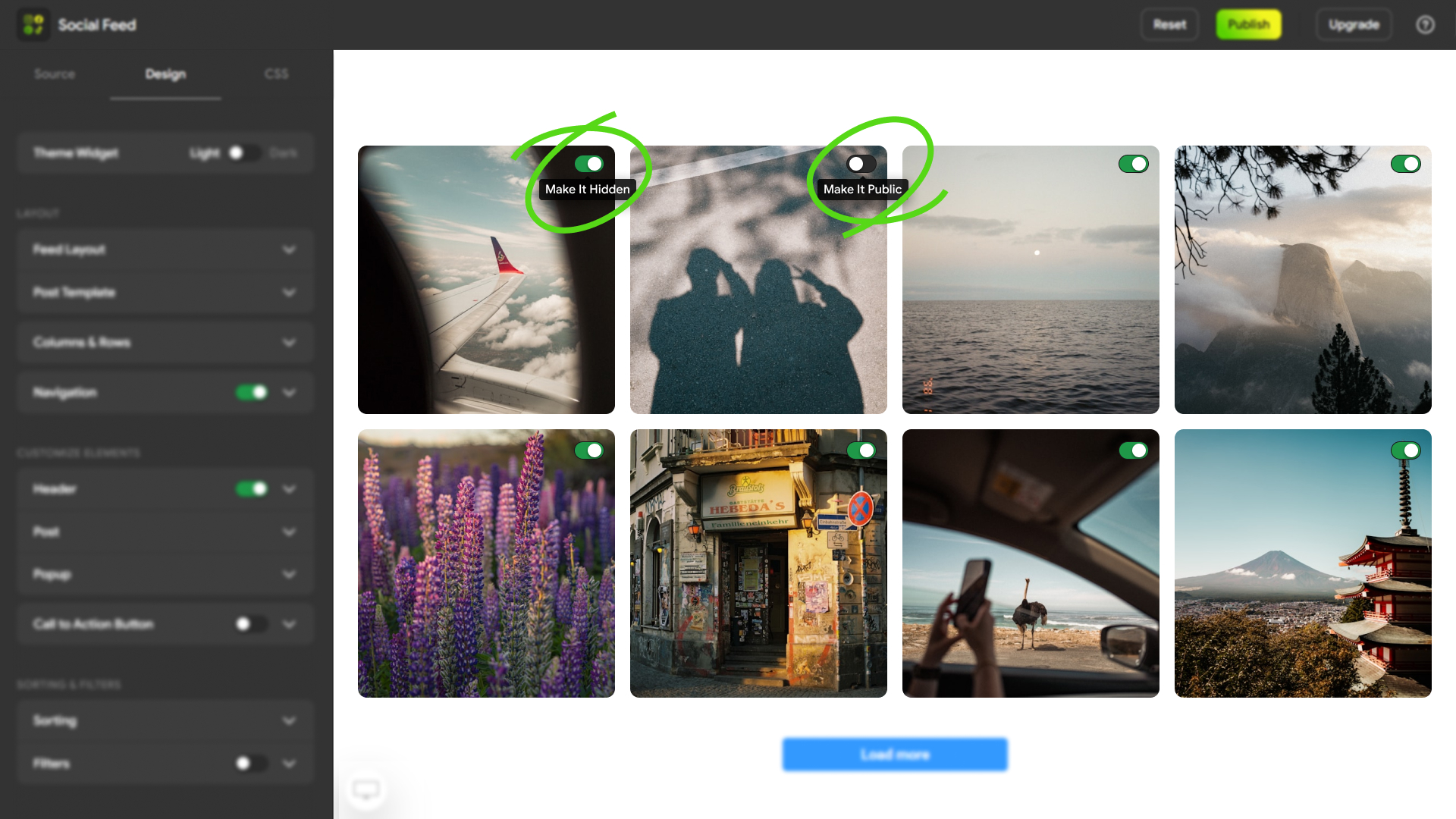The height and width of the screenshot is (819, 1456).
Task: Switch to the CSS tab
Action: pos(277,74)
